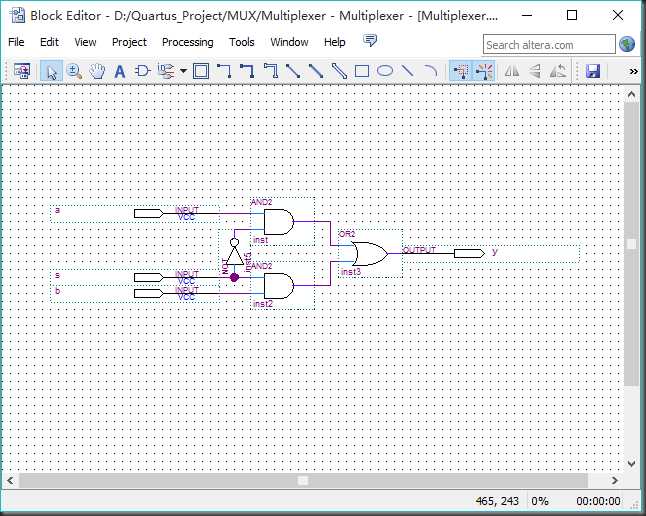
Task: Select input pin s
Action: pos(135,278)
